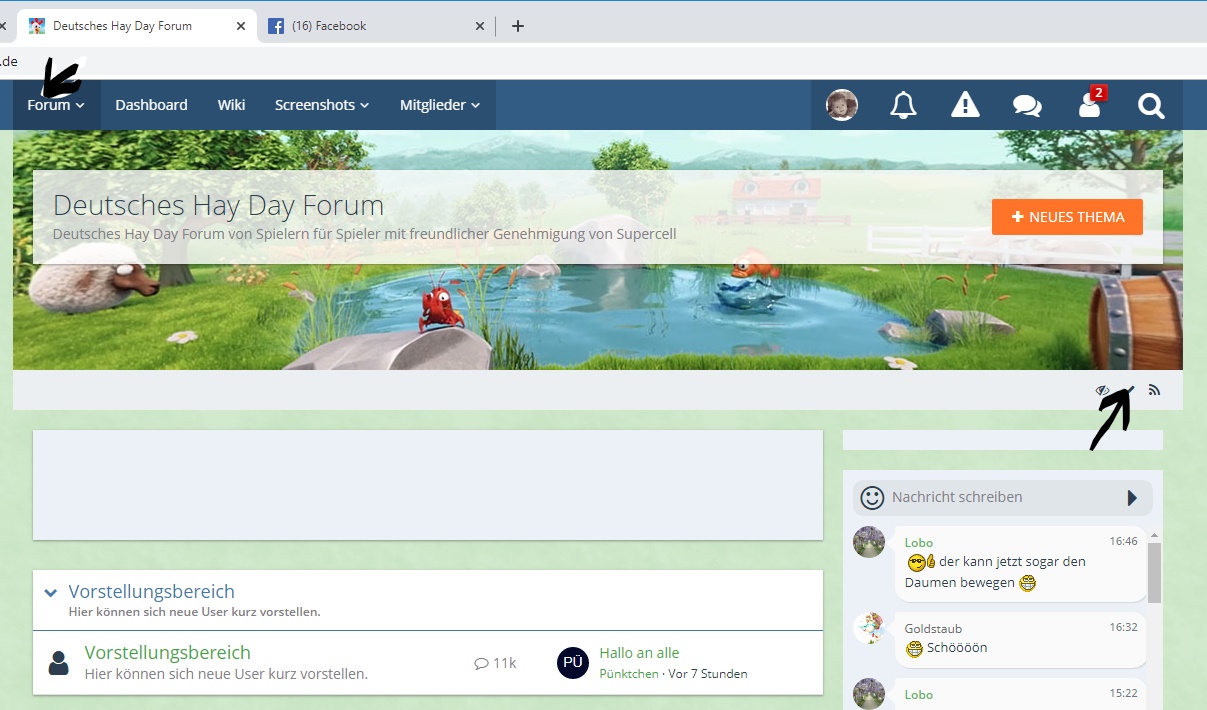Image resolution: width=1207 pixels, height=710 pixels.
Task: Send chat message with arrow icon
Action: (x=1132, y=497)
